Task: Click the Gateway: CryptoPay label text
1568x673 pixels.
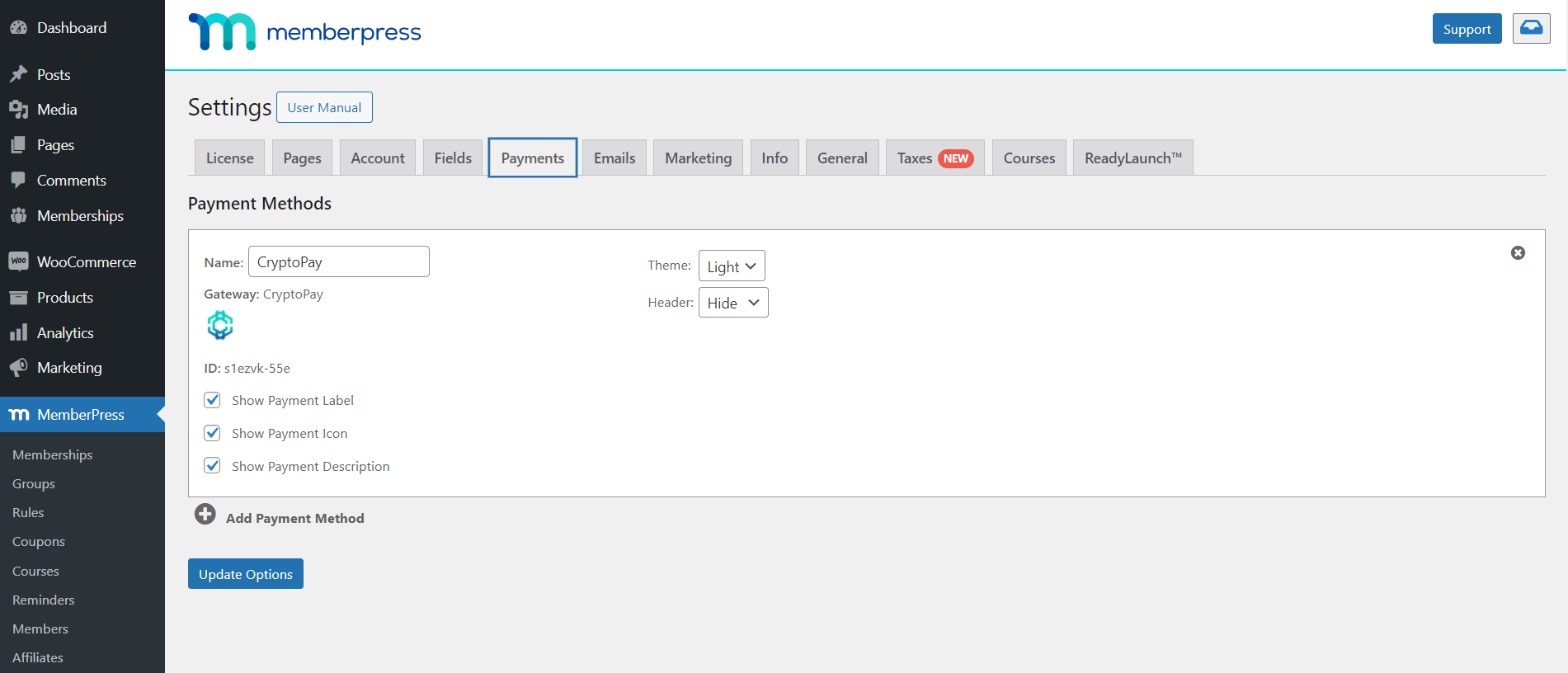Action: pyautogui.click(x=263, y=294)
